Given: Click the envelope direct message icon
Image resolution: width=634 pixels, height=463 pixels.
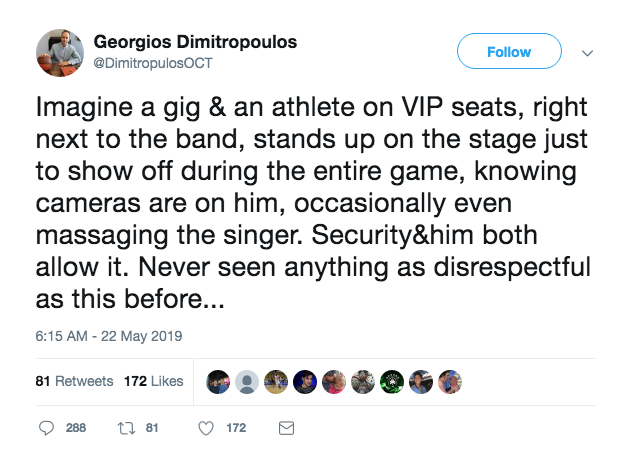Looking at the screenshot, I should click(x=286, y=428).
